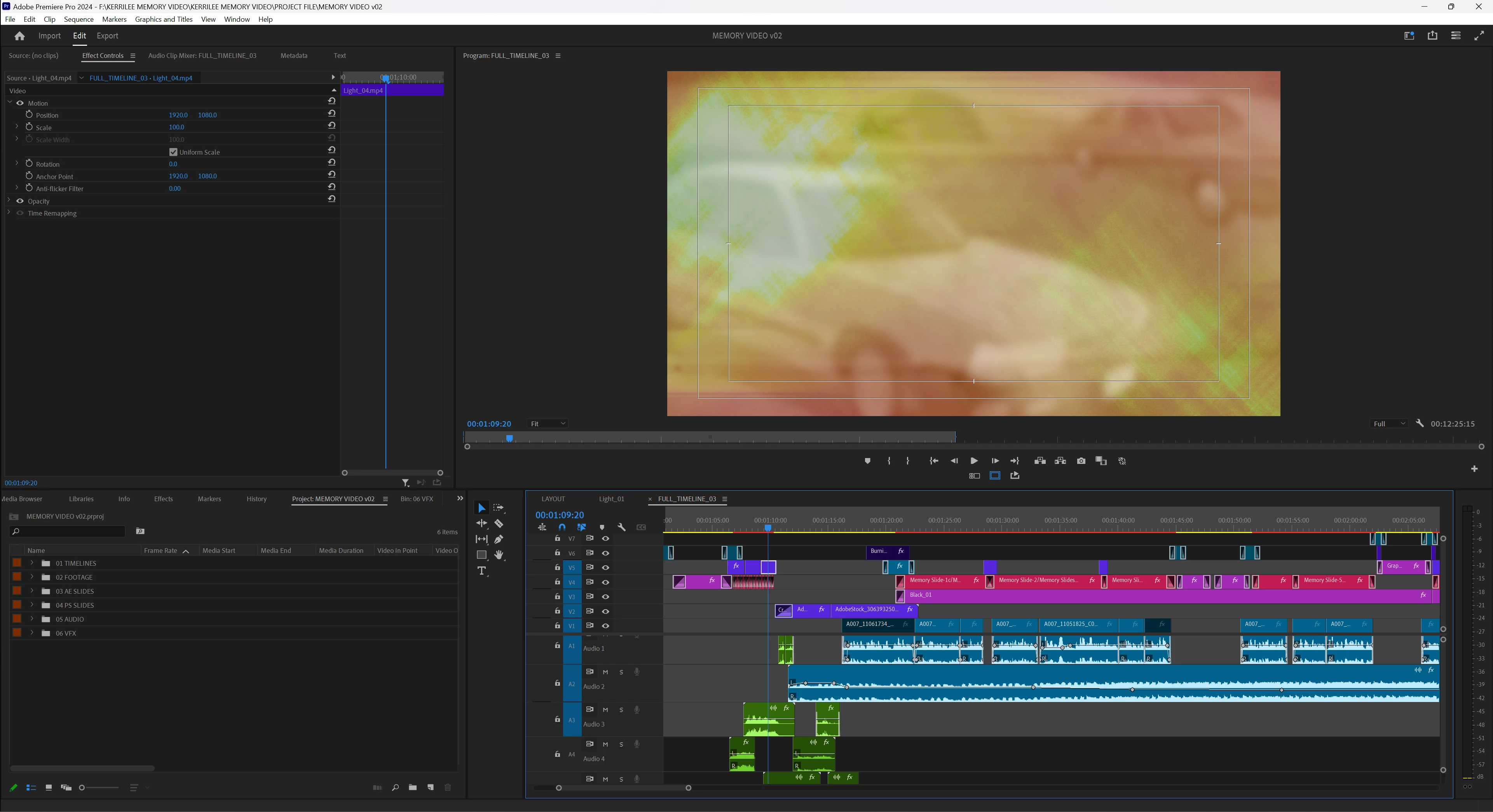Expand the Opacity effect properties

[9, 200]
